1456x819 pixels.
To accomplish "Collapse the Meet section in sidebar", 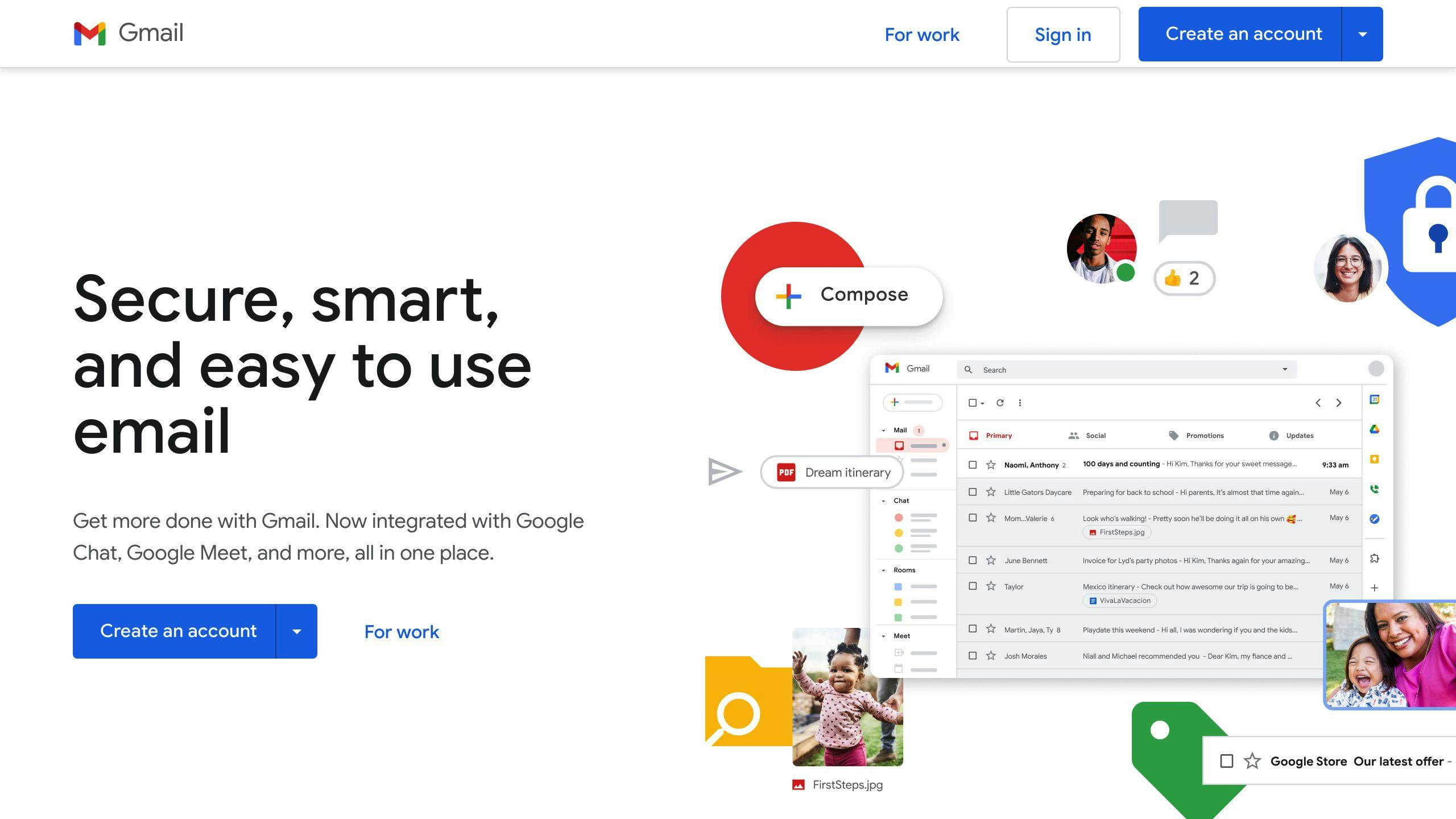I will click(x=883, y=636).
